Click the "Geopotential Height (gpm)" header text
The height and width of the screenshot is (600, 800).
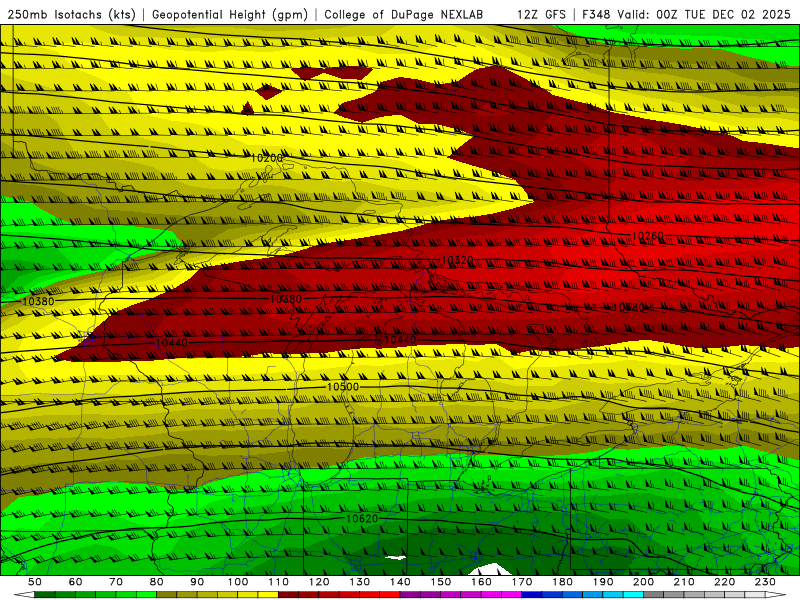point(230,15)
